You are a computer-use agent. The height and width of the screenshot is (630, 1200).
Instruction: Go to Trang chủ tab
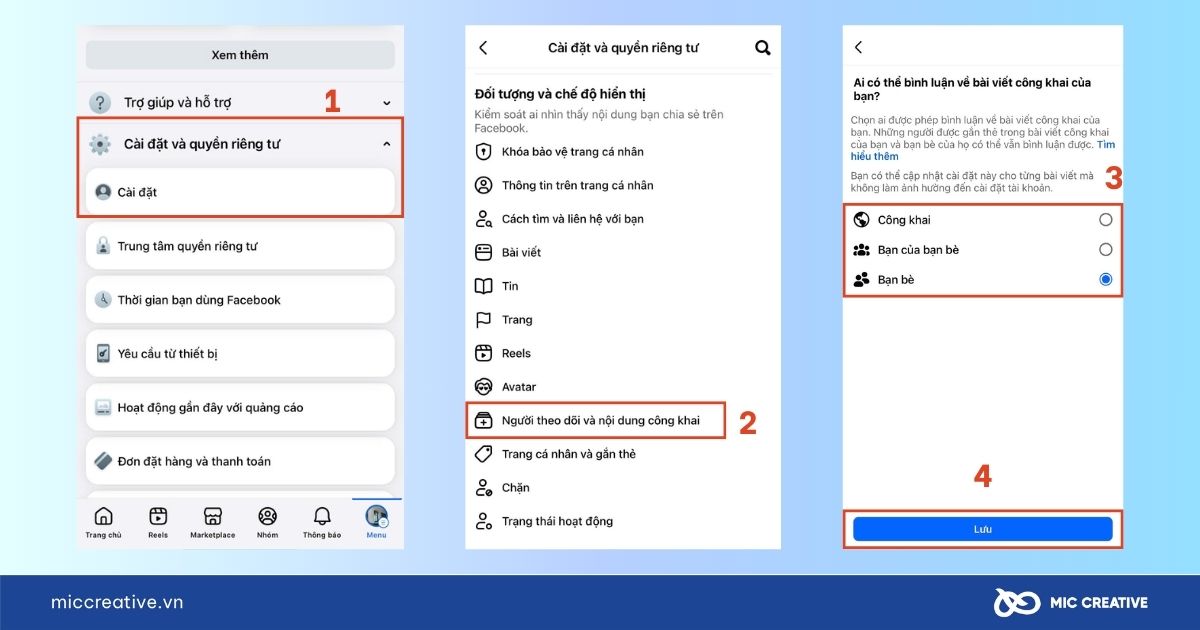coord(103,523)
